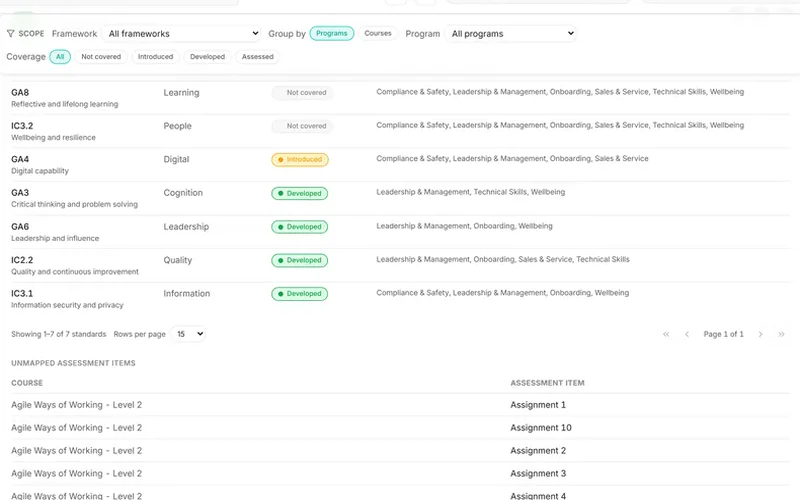Select Assignment 3 item

click(538, 474)
